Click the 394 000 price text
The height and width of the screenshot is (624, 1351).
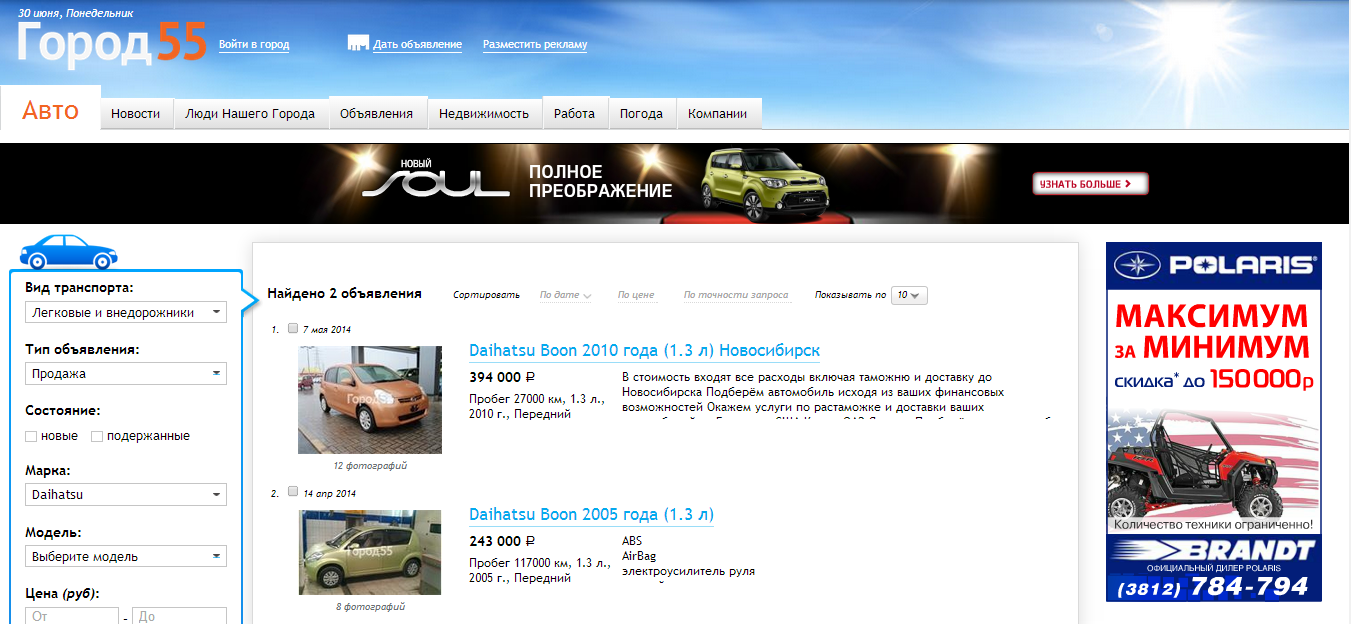click(502, 378)
